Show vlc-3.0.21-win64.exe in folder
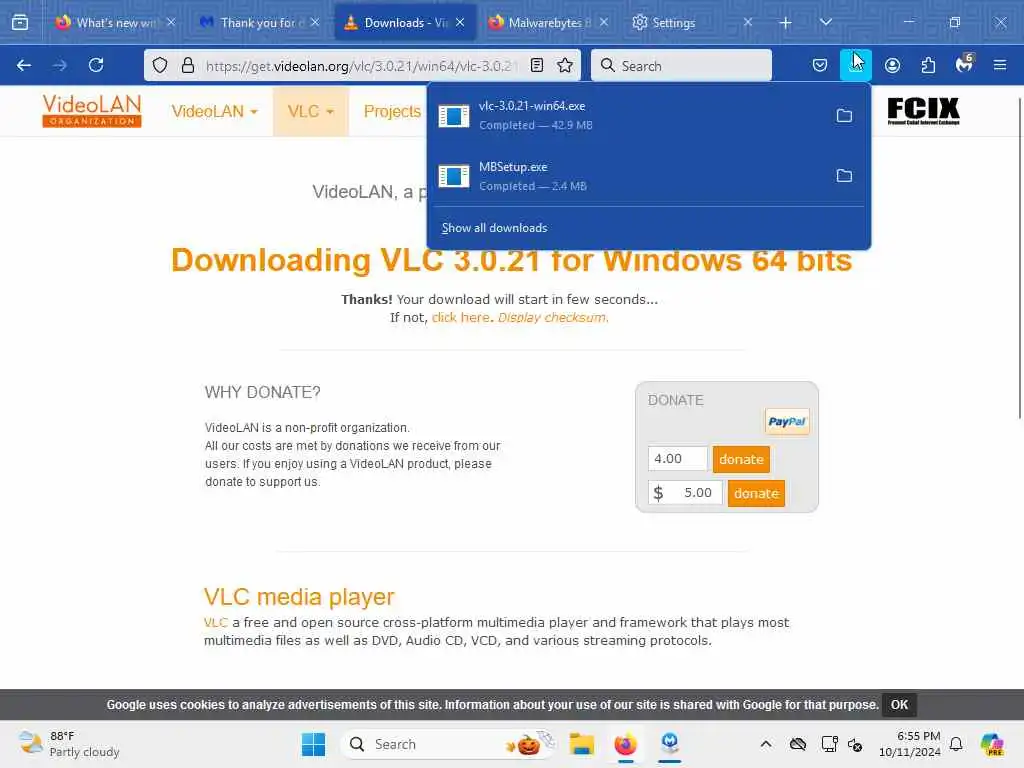This screenshot has height=768, width=1024. click(x=844, y=116)
